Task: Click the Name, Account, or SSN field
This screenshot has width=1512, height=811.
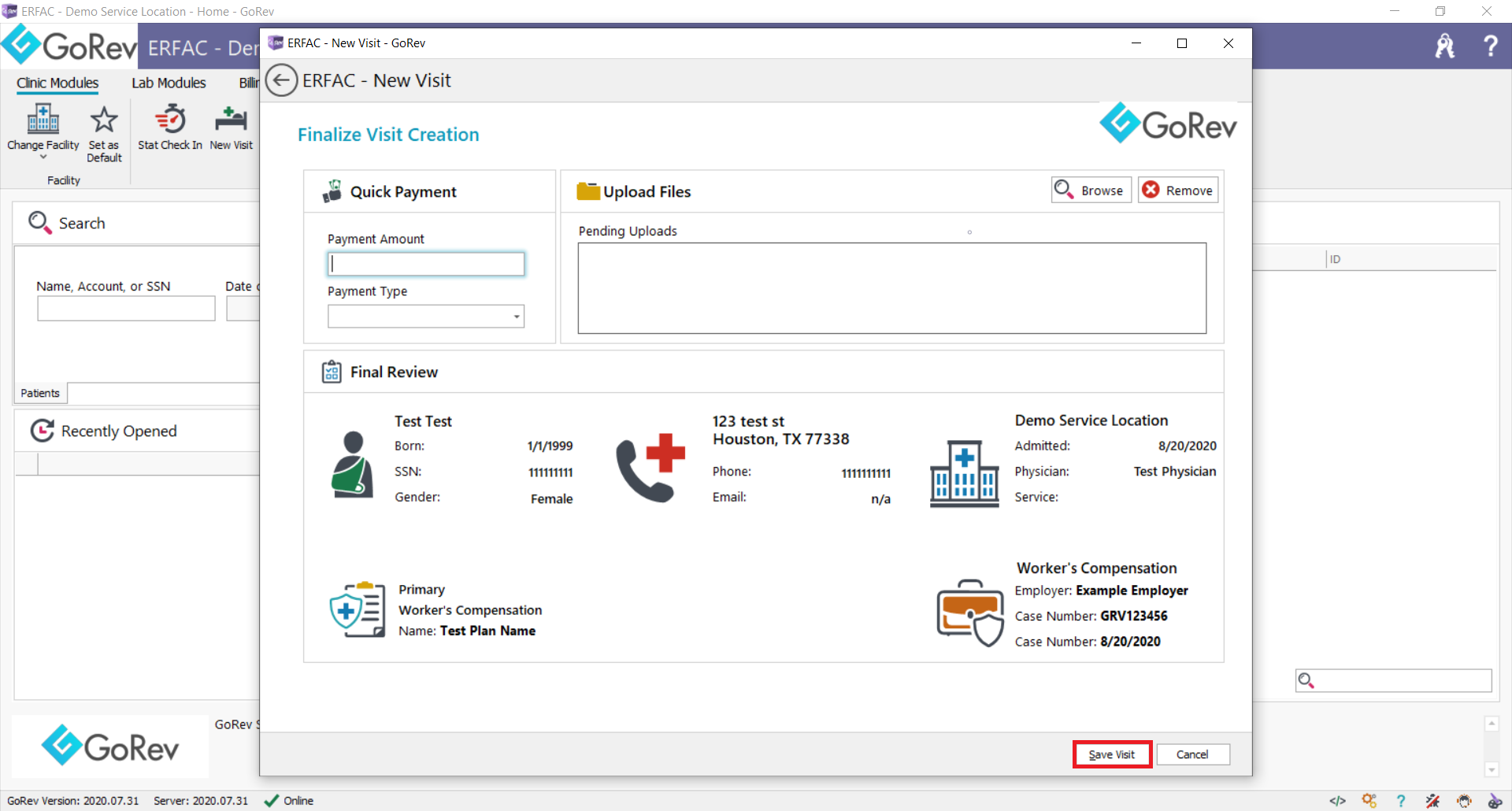Action: pos(126,308)
